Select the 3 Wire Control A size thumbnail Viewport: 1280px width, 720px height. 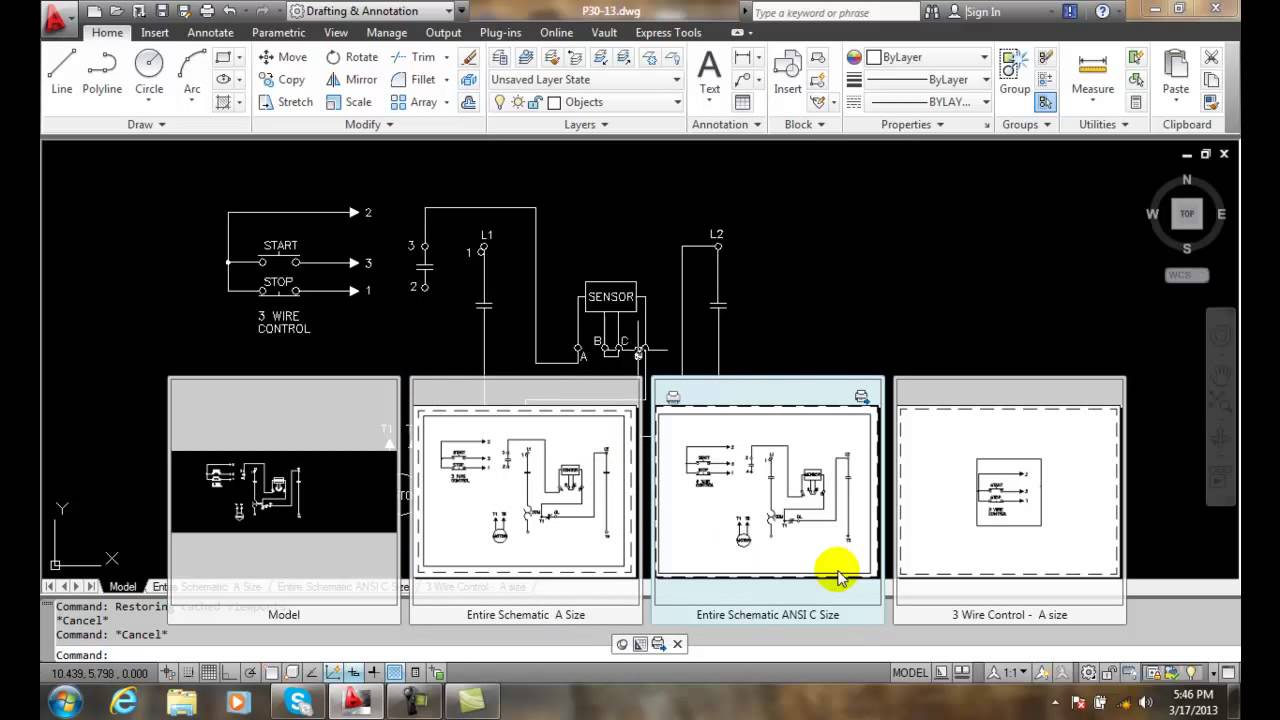(x=1009, y=500)
